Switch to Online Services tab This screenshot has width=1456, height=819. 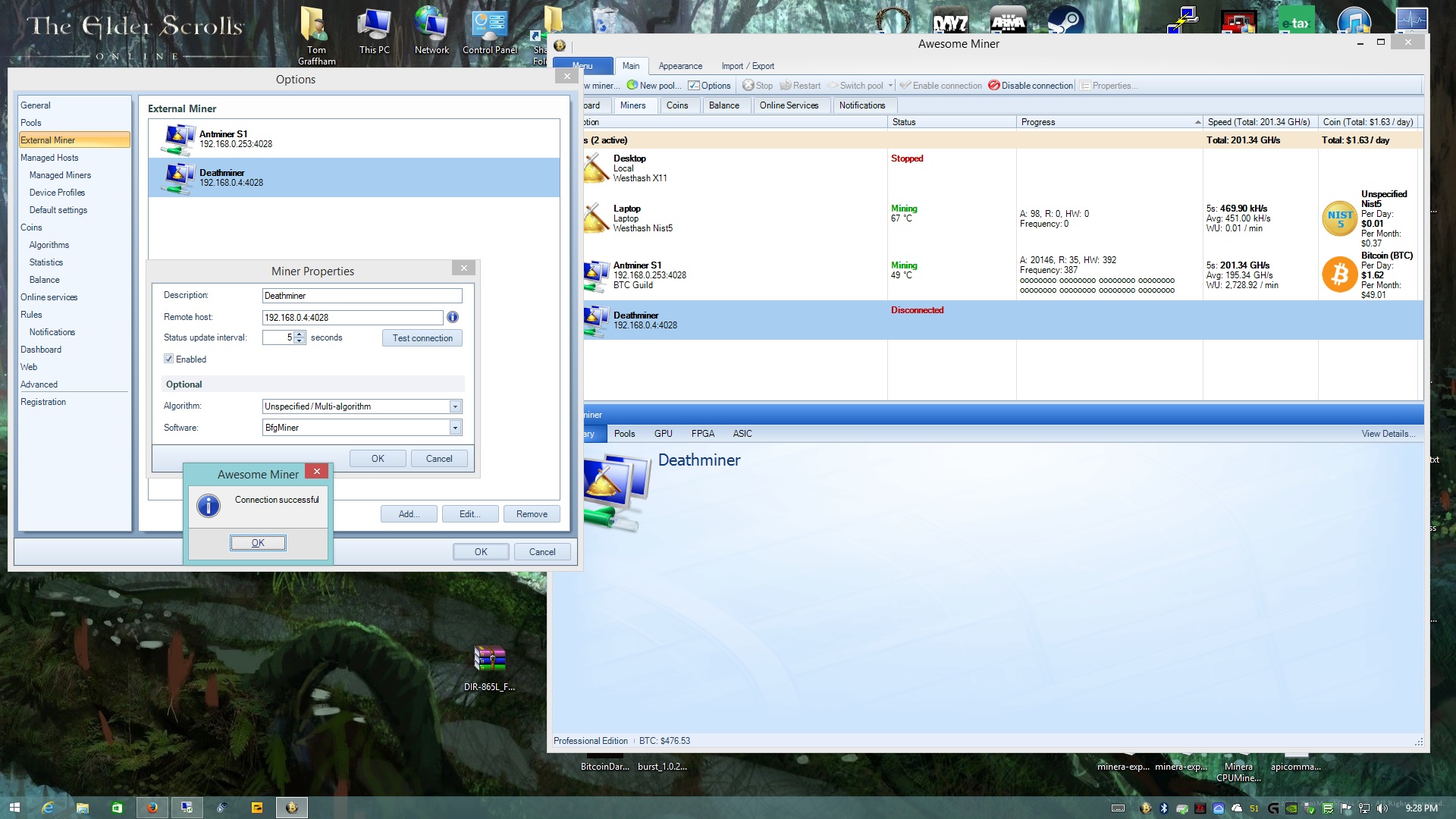point(789,105)
